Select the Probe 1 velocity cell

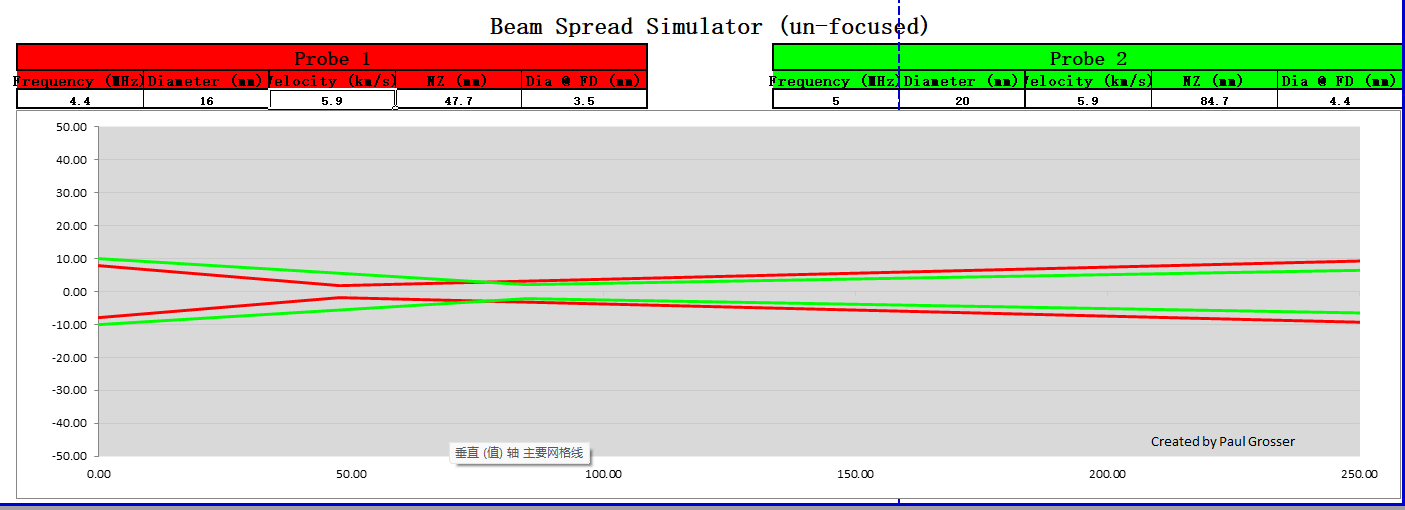[332, 100]
